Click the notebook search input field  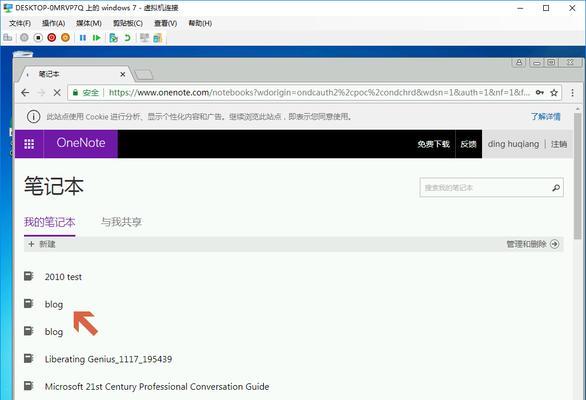[485, 188]
